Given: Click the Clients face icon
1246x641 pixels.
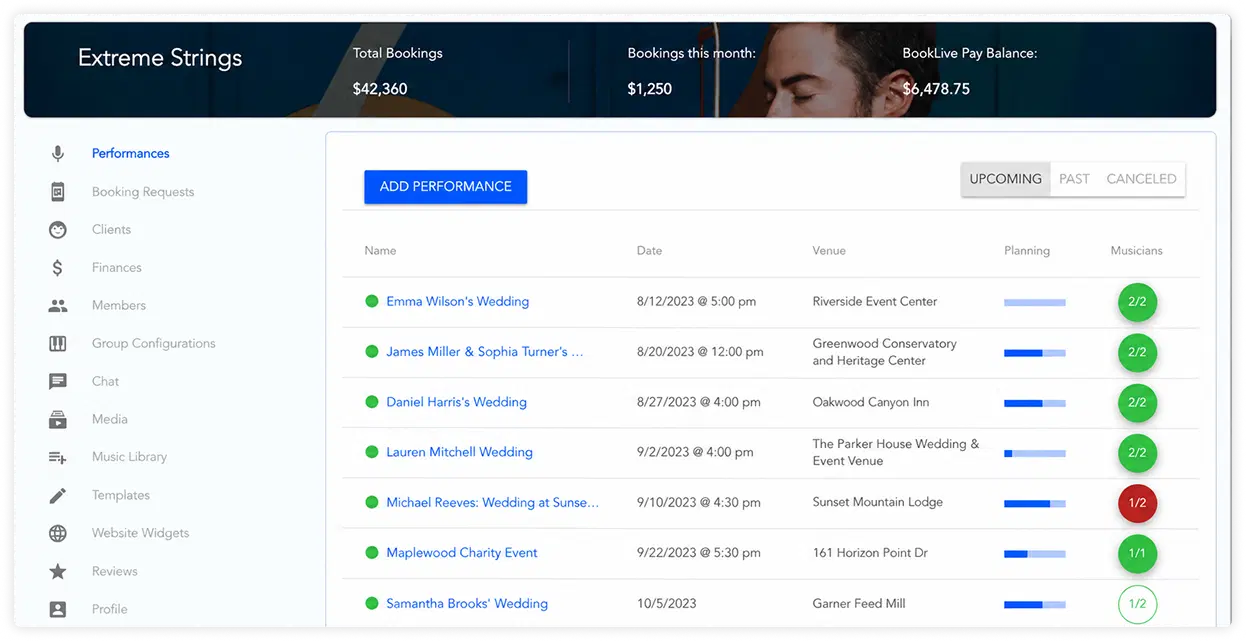Looking at the screenshot, I should pyautogui.click(x=58, y=230).
